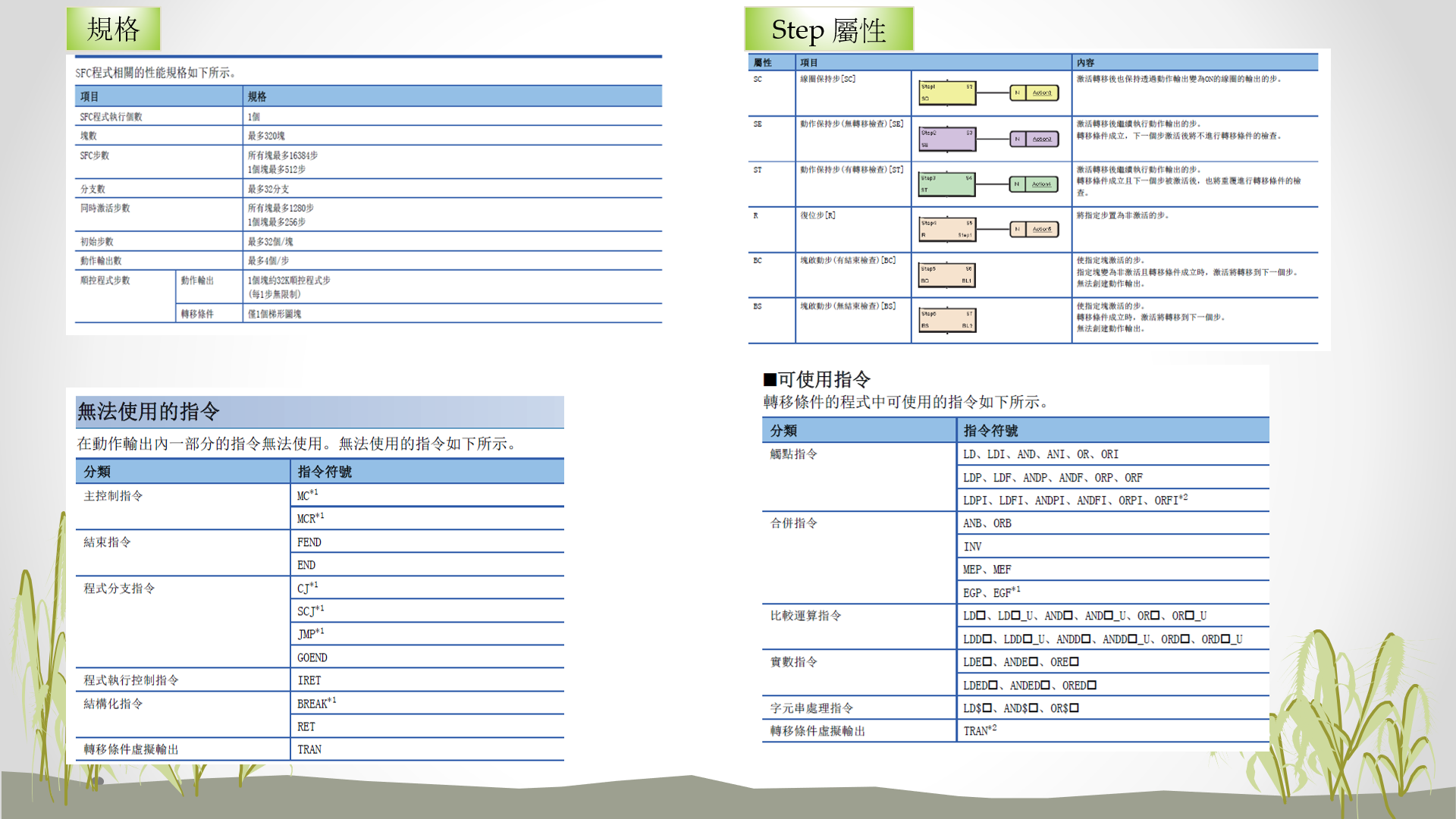
Task: Click the Step4 reset step R icon
Action: [x=946, y=229]
